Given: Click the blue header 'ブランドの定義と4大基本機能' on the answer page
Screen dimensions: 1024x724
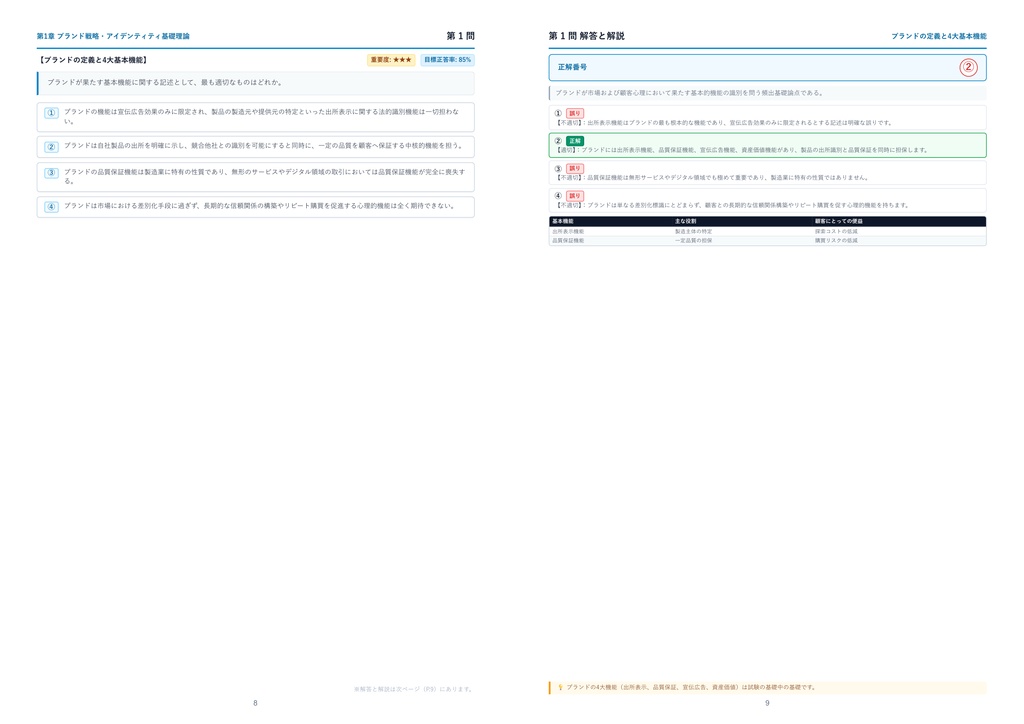Looking at the screenshot, I should [x=938, y=37].
